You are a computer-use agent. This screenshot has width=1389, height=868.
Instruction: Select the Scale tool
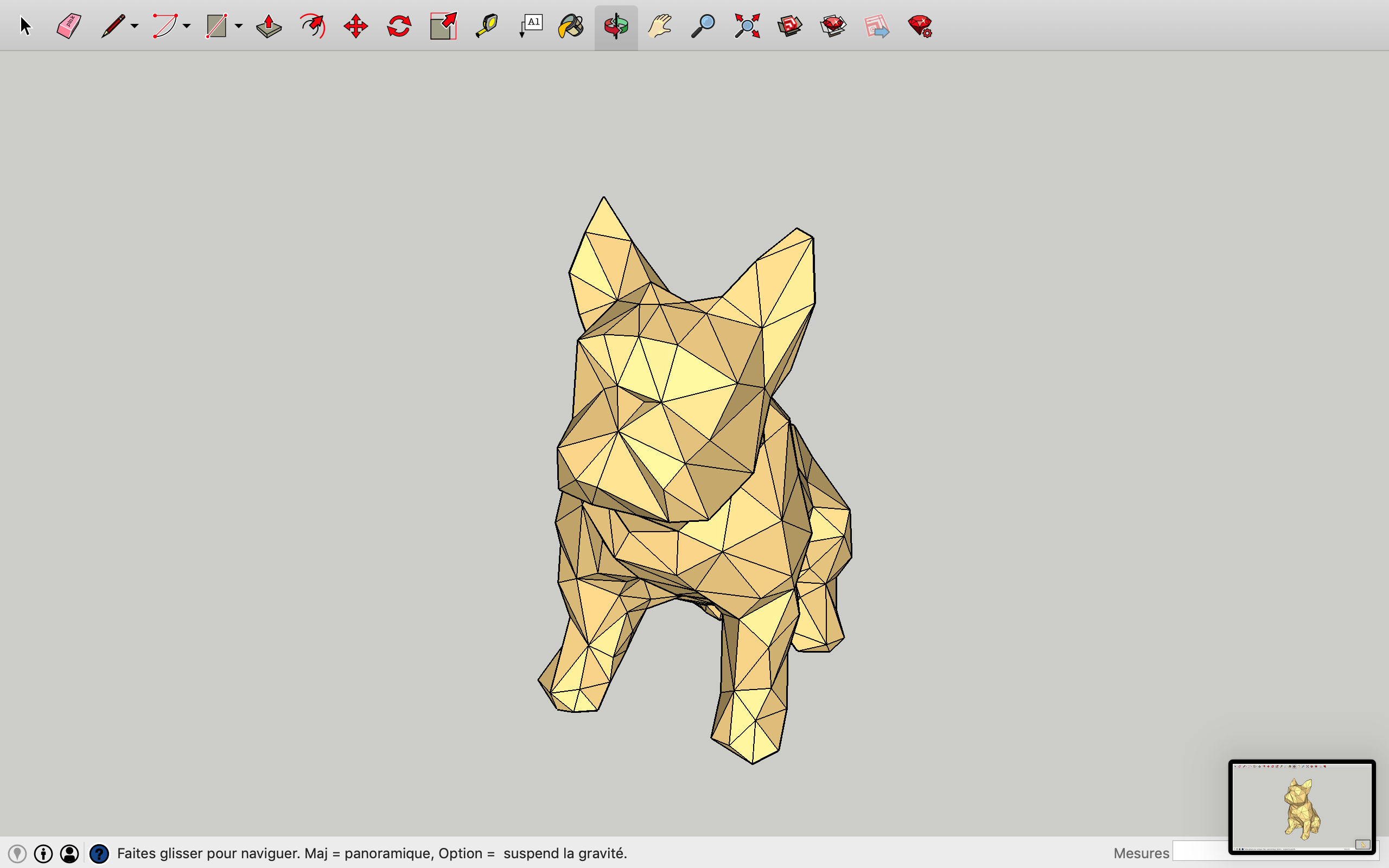443,27
